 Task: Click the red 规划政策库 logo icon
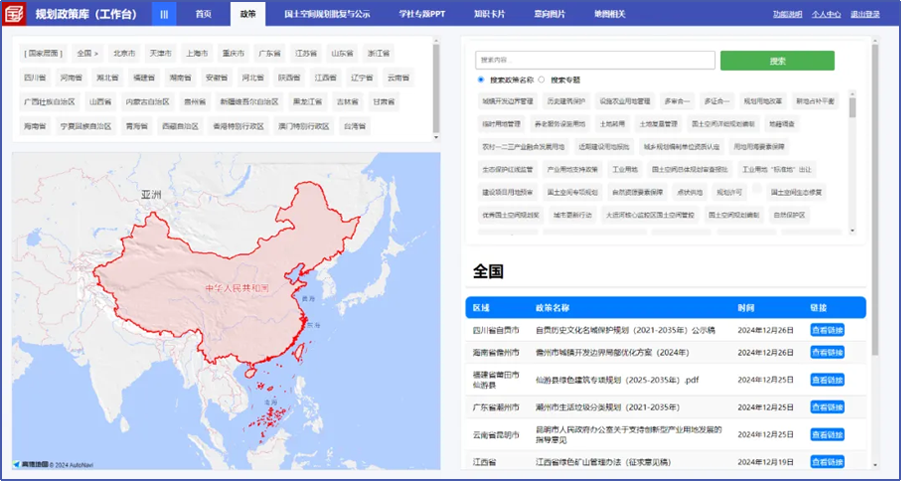click(x=14, y=14)
